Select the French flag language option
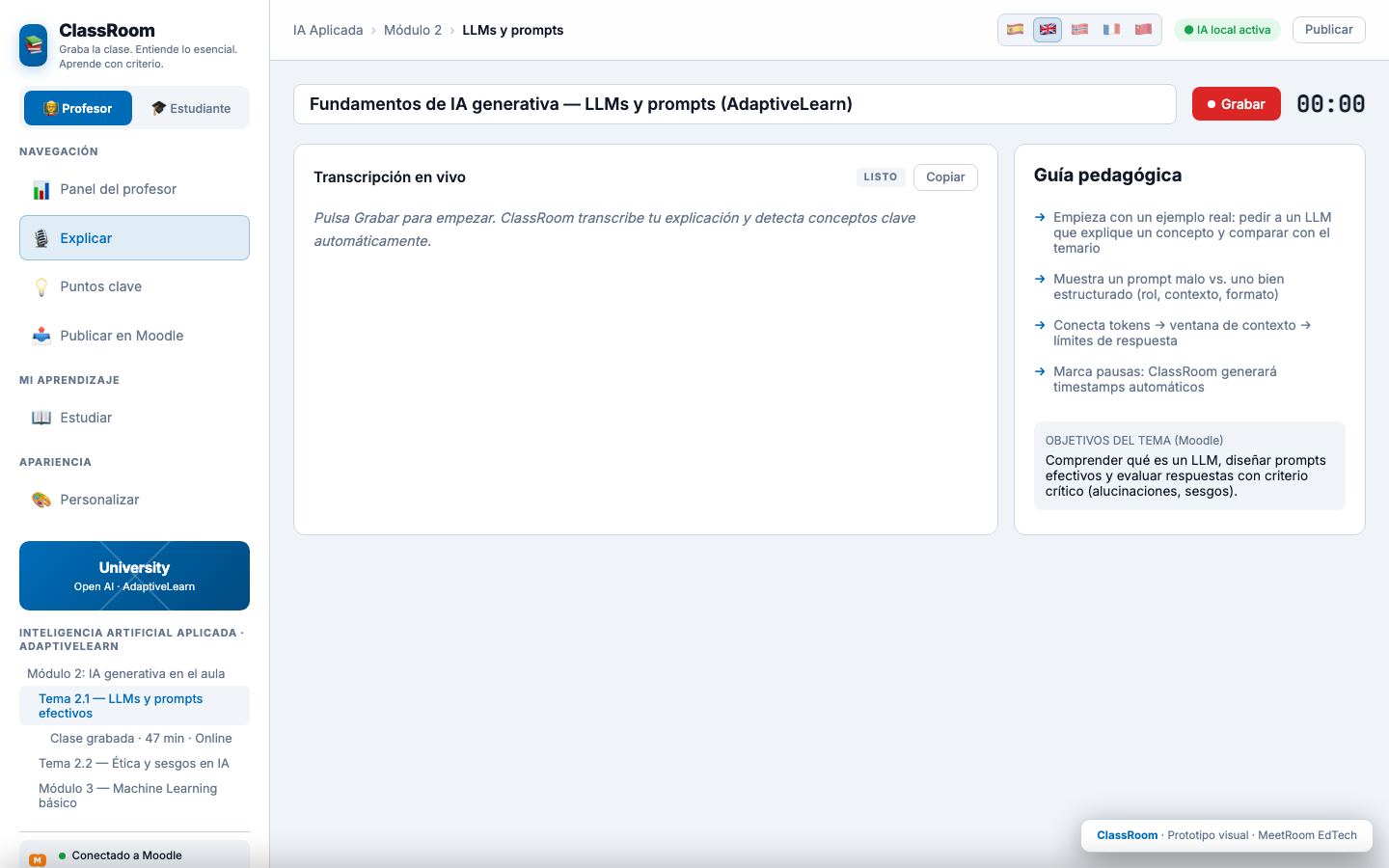Image resolution: width=1389 pixels, height=868 pixels. pos(1111,30)
